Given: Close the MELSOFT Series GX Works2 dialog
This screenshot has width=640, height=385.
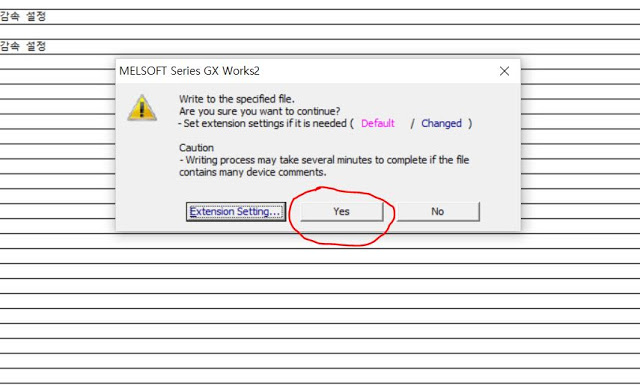Looking at the screenshot, I should click(x=504, y=71).
